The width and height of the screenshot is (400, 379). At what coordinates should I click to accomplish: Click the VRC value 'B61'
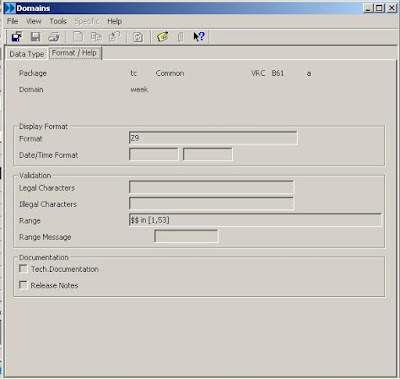tap(278, 73)
